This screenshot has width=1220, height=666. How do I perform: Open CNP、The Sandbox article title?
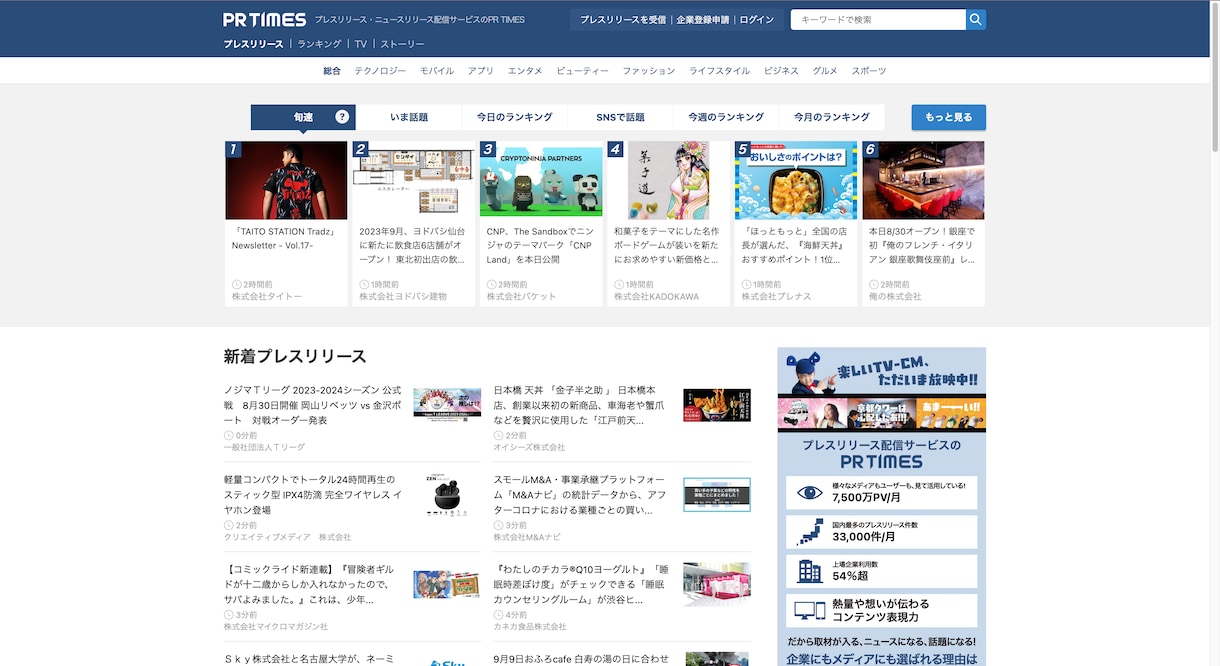[540, 245]
